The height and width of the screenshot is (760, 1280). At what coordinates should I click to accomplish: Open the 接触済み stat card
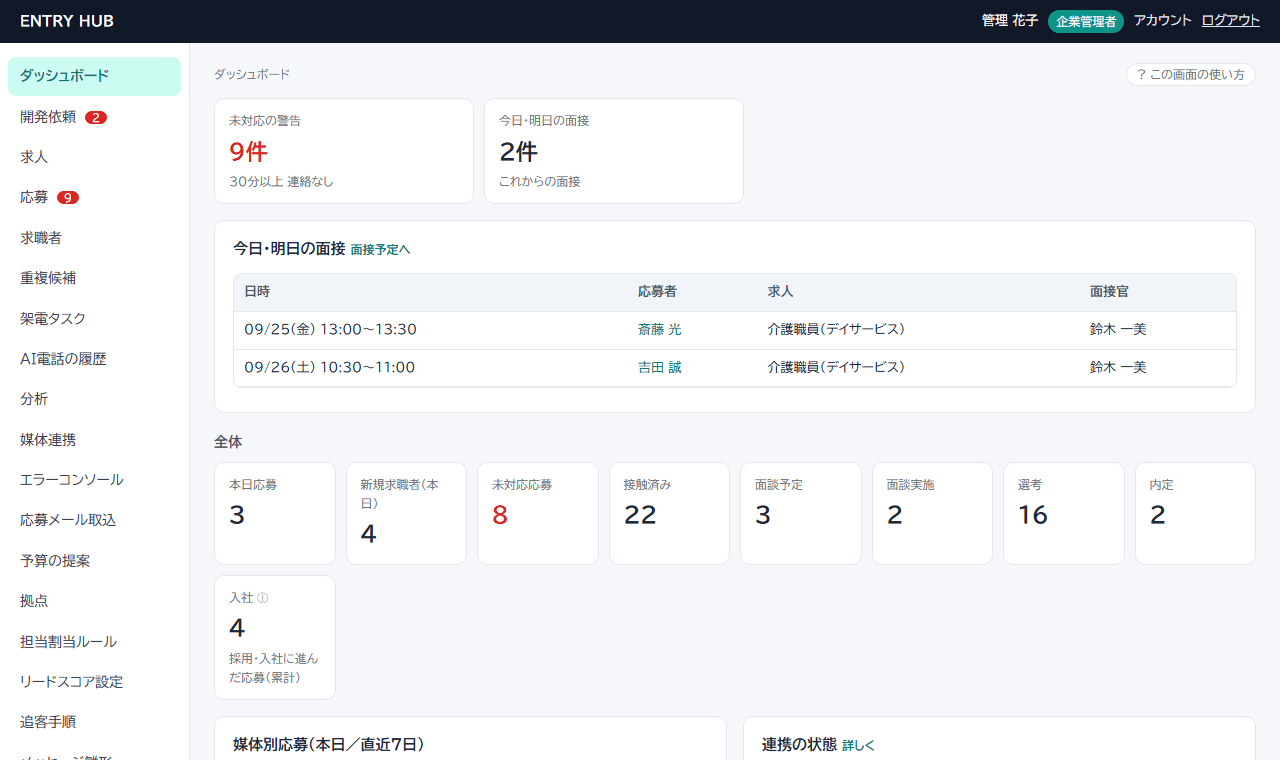(669, 513)
